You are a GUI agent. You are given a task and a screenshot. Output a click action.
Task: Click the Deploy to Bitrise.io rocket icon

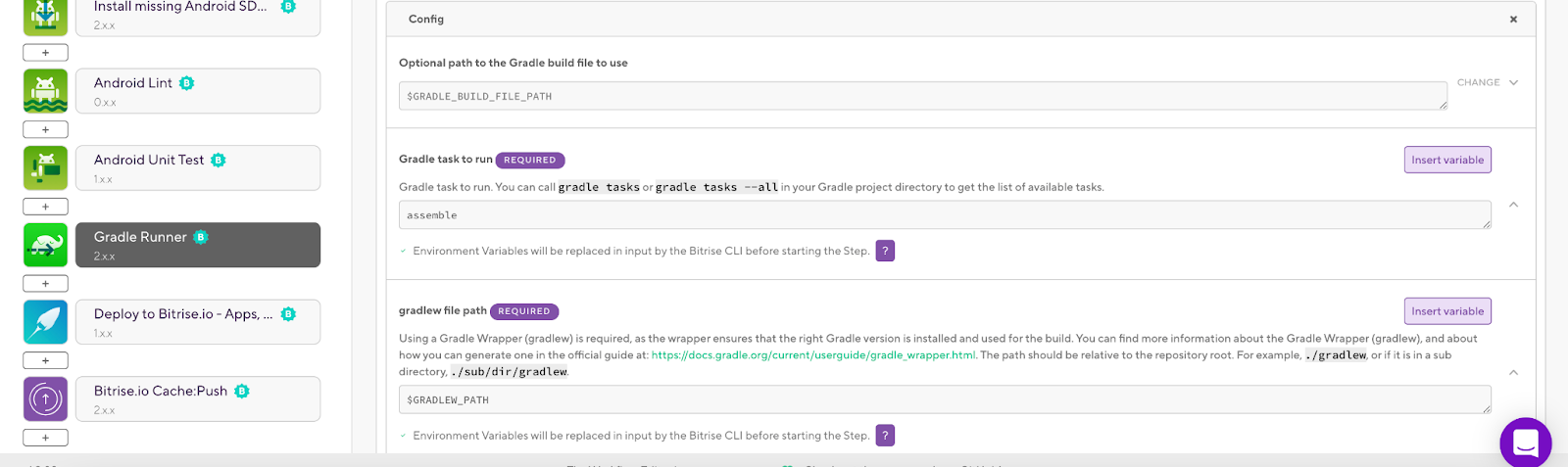pyautogui.click(x=45, y=322)
